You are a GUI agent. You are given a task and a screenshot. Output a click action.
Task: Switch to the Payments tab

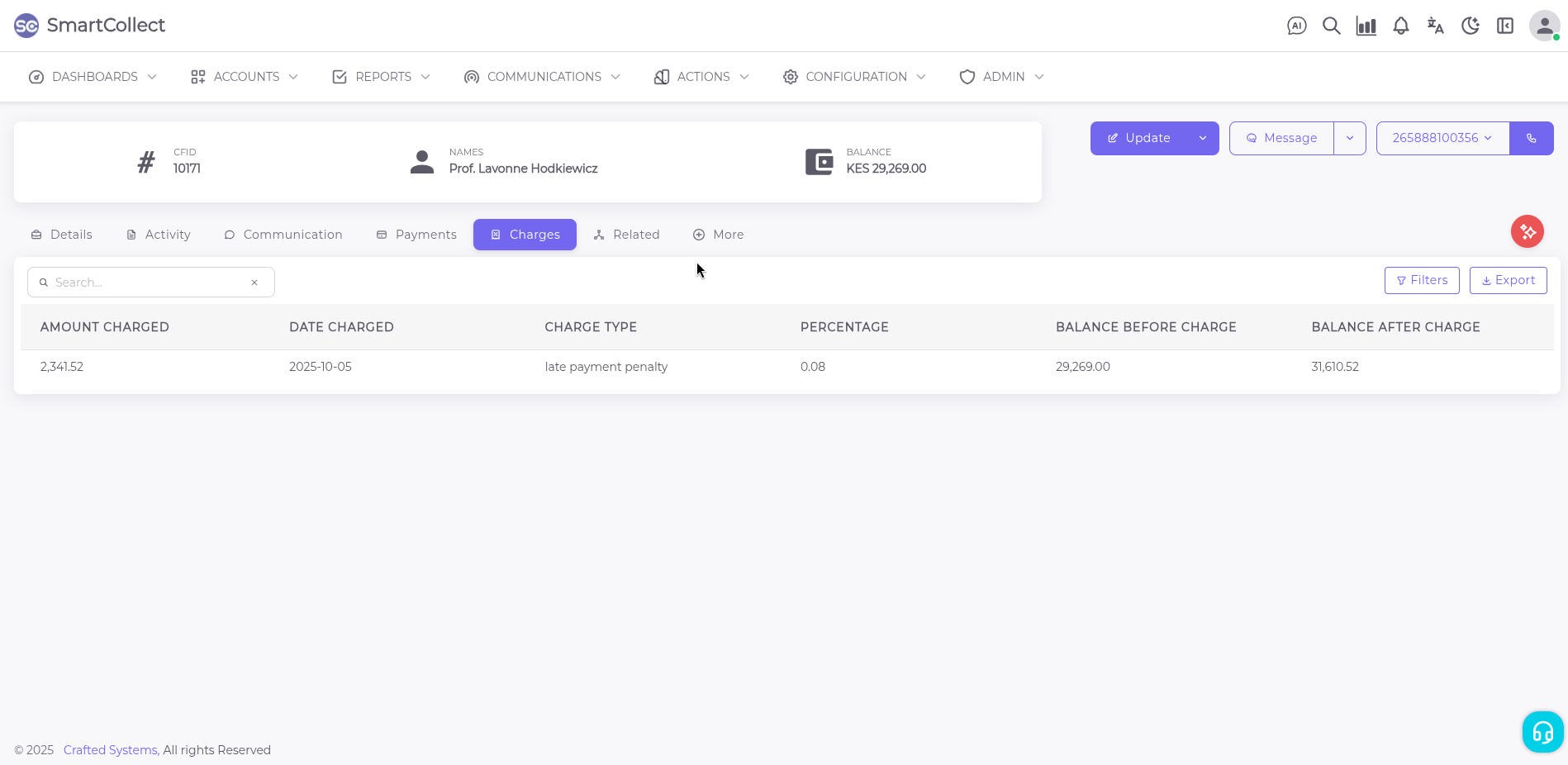416,235
